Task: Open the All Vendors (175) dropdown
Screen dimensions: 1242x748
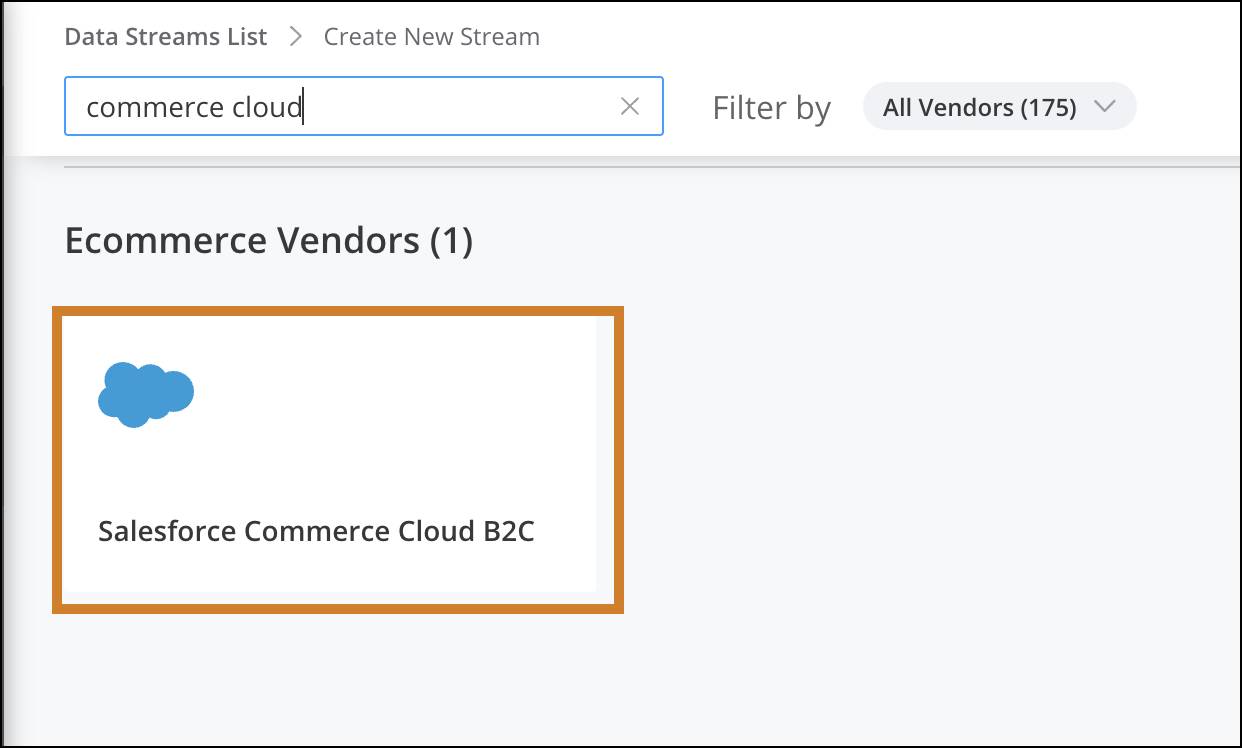Action: 998,106
